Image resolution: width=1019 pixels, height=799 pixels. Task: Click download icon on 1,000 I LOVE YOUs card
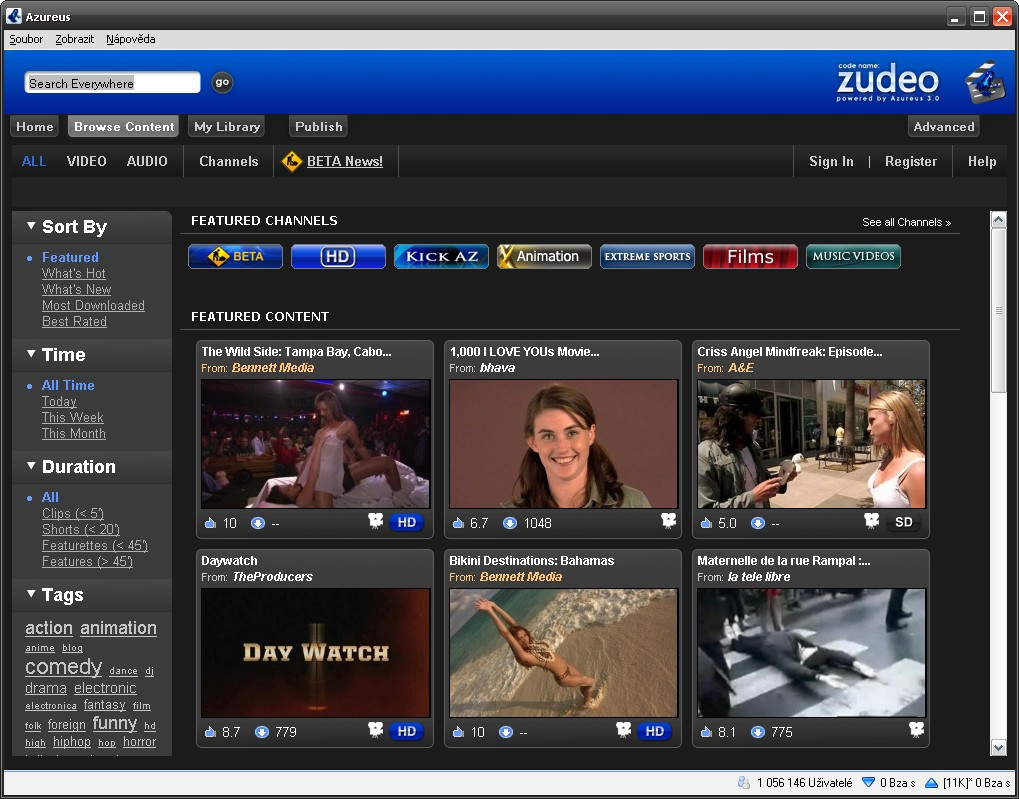coord(510,523)
